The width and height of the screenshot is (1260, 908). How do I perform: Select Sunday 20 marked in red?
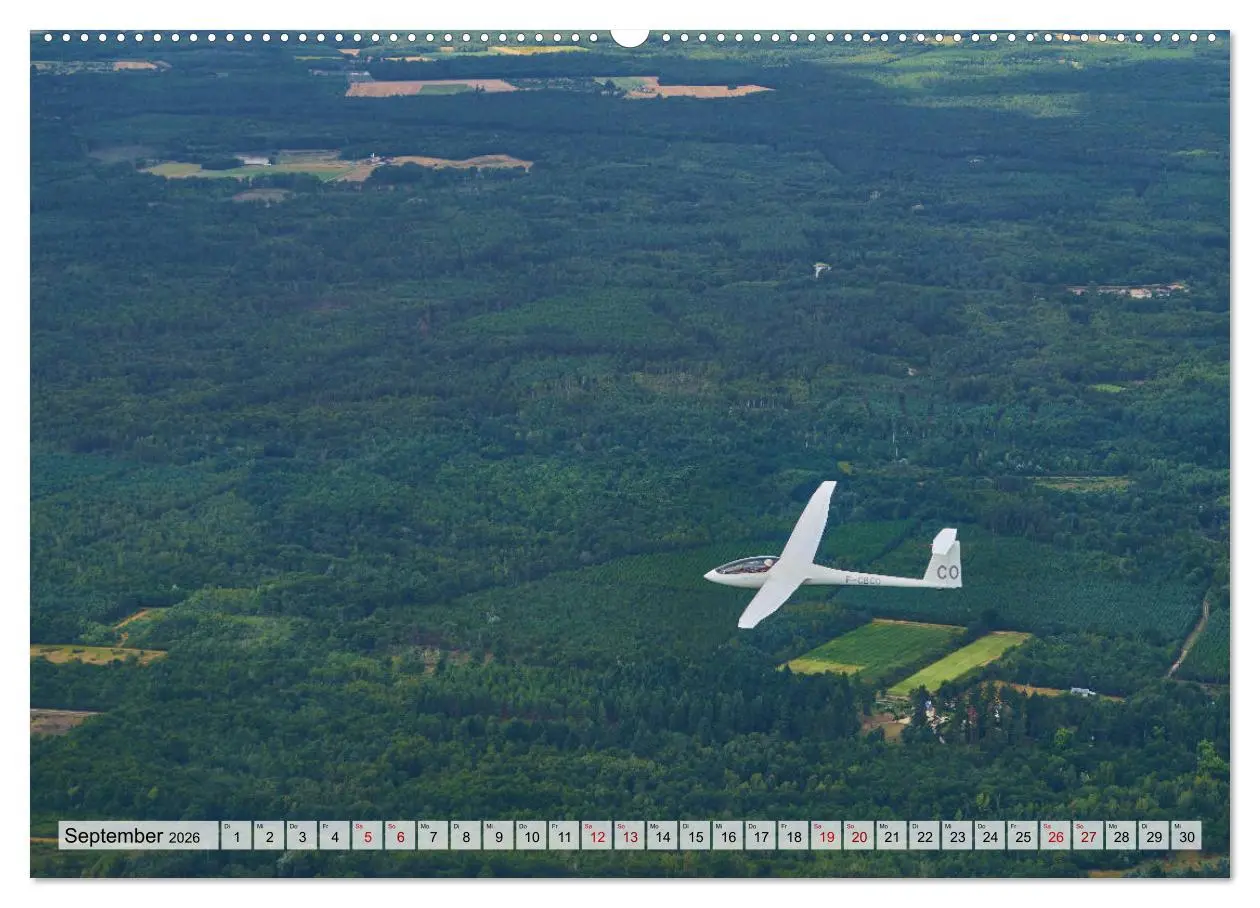(858, 836)
